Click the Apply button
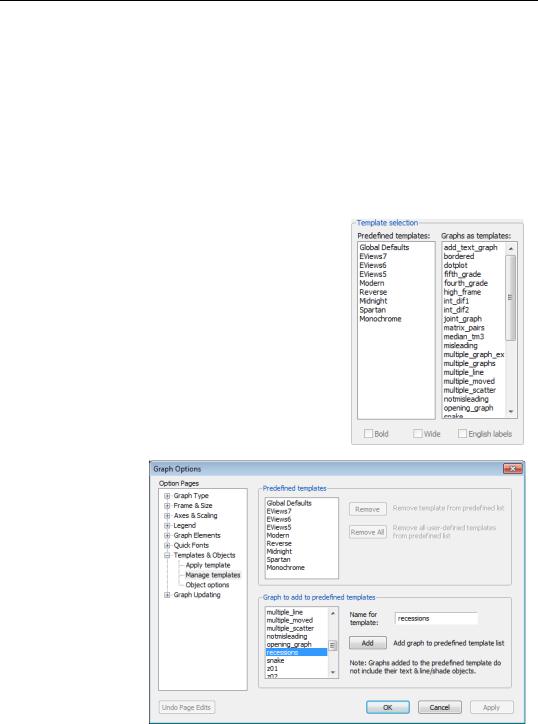 (x=491, y=707)
